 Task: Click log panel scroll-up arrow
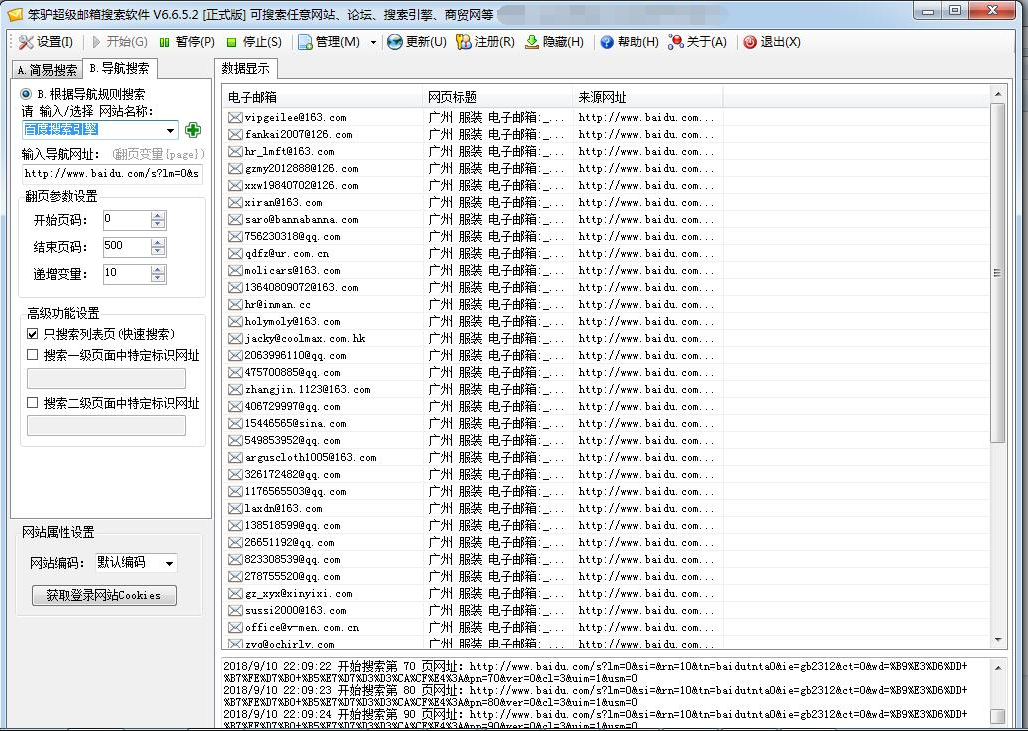click(x=997, y=668)
